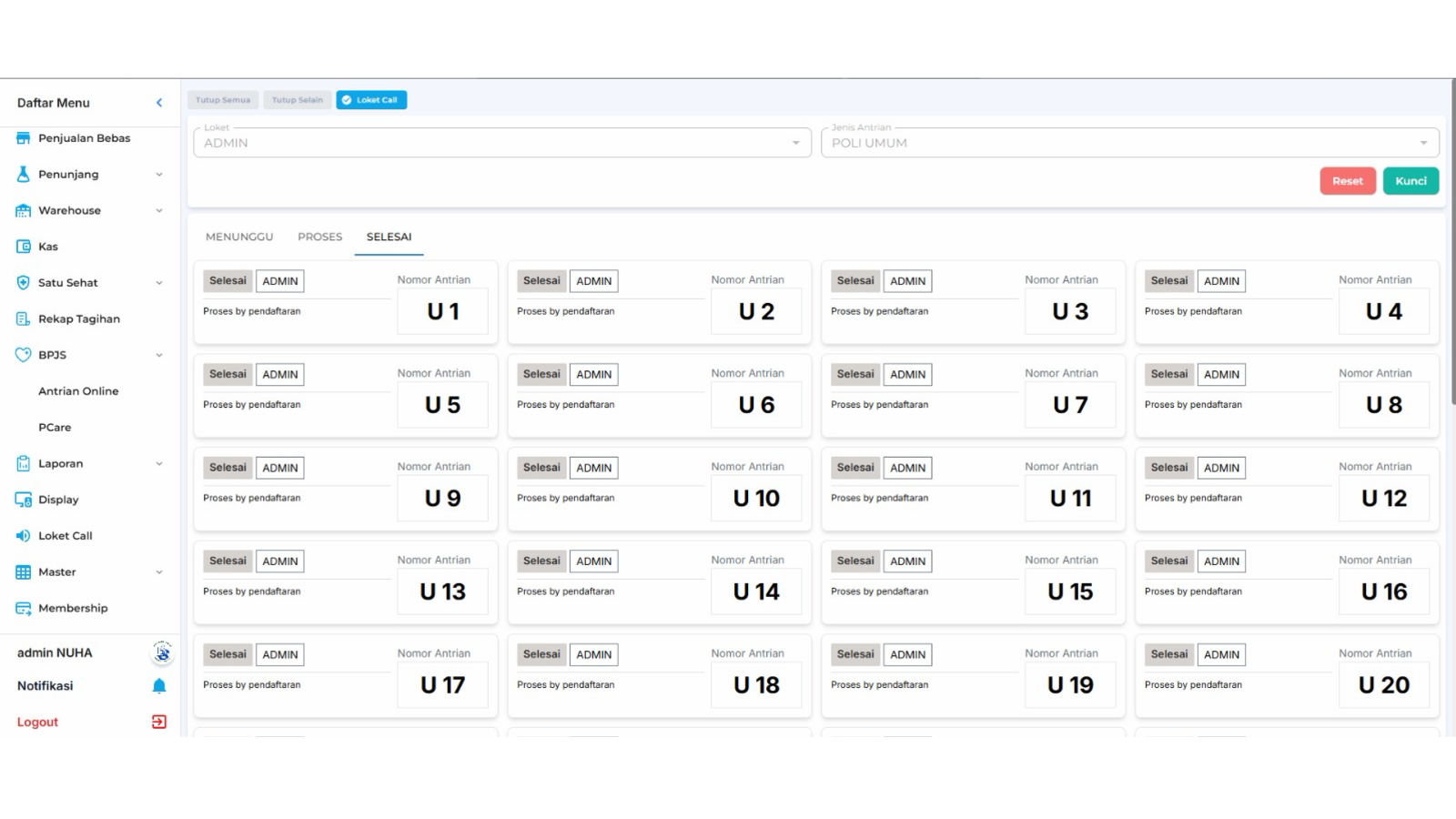1456x819 pixels.
Task: Click the Loket Call speaker icon
Action: pos(24,536)
